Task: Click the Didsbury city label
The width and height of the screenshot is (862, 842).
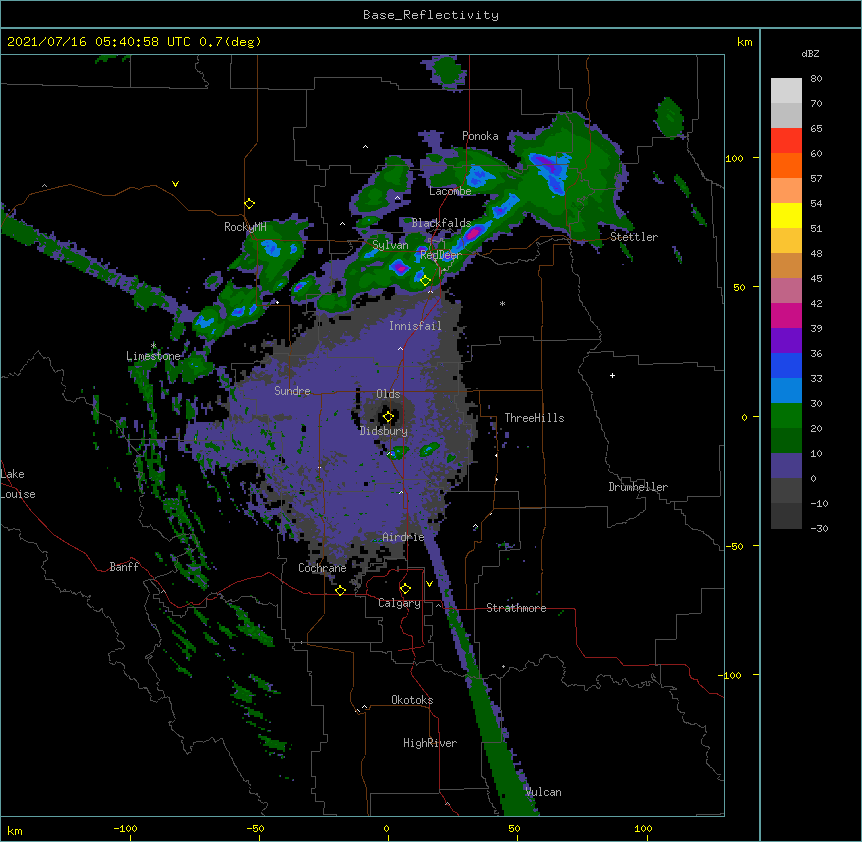Action: [x=383, y=431]
